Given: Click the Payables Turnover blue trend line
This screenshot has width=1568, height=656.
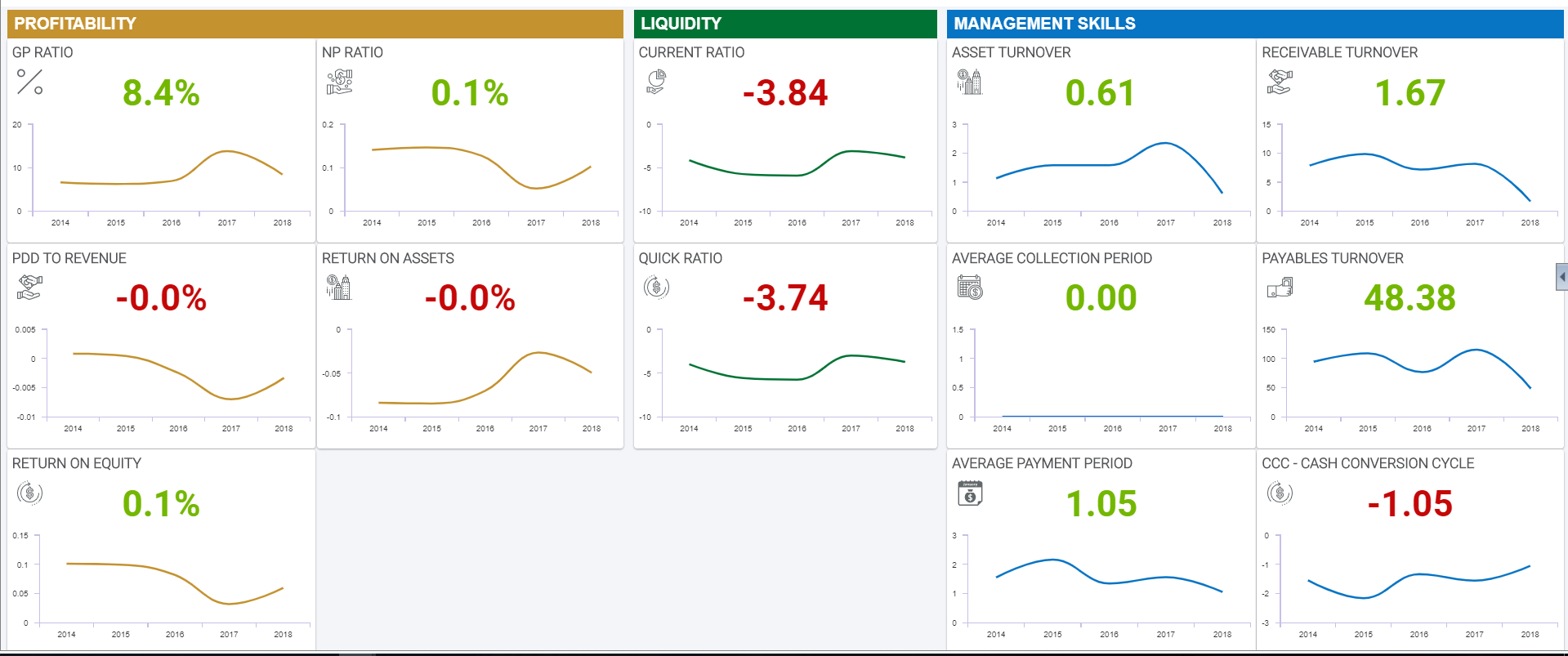Looking at the screenshot, I should pyautogui.click(x=1422, y=368).
